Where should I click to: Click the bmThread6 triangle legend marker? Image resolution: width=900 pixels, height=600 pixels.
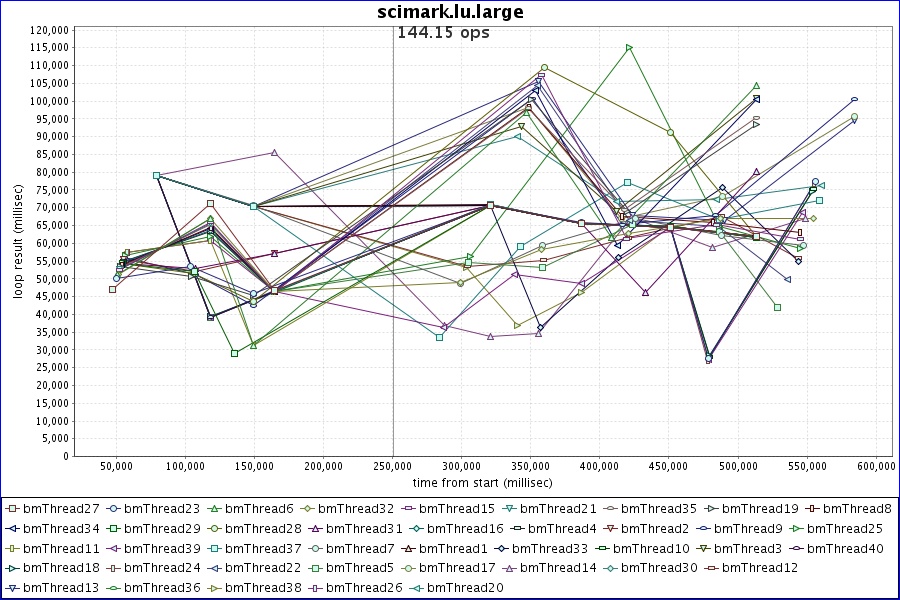(215, 508)
